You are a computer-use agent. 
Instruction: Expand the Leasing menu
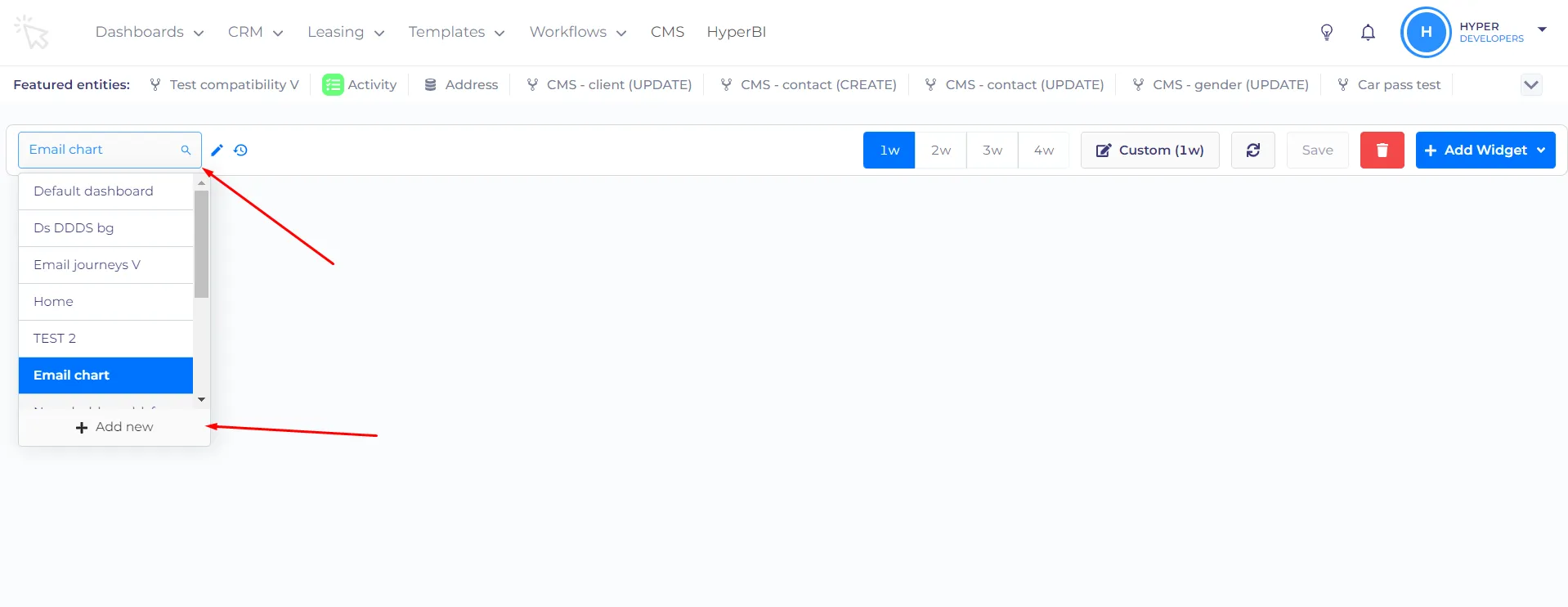click(346, 32)
